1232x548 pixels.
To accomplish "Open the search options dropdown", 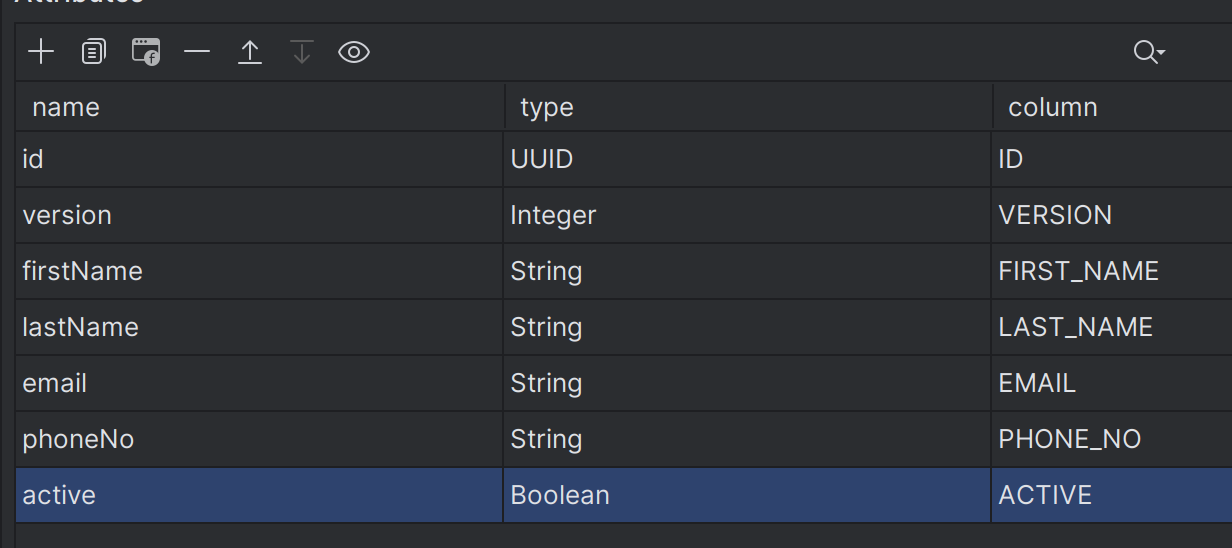I will pos(1149,52).
